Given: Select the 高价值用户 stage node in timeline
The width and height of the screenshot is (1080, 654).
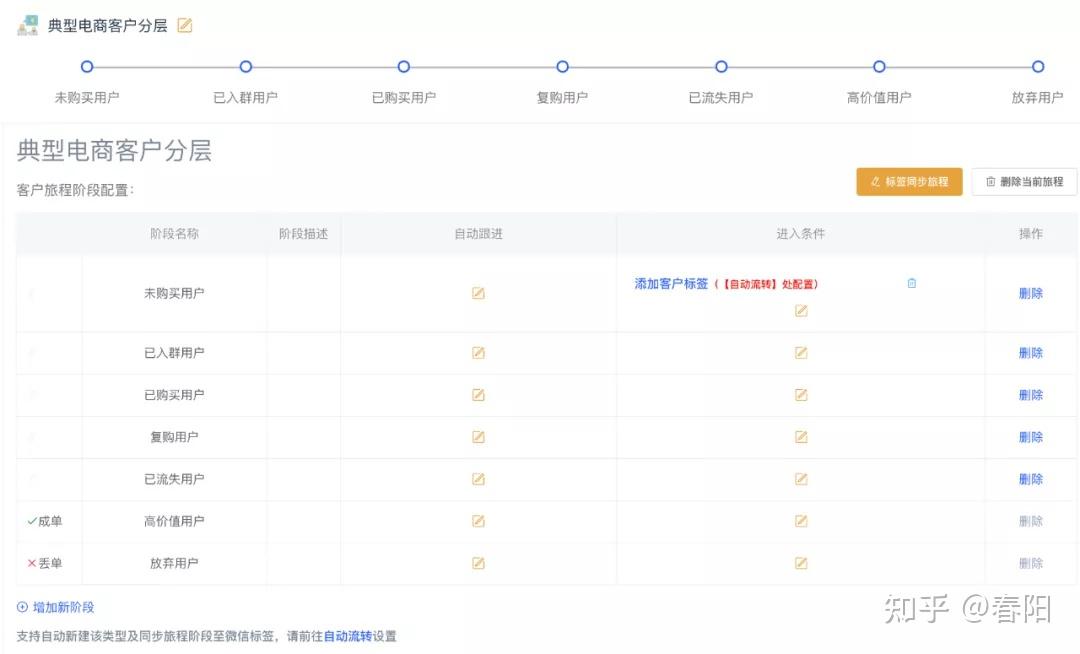Looking at the screenshot, I should coord(879,67).
